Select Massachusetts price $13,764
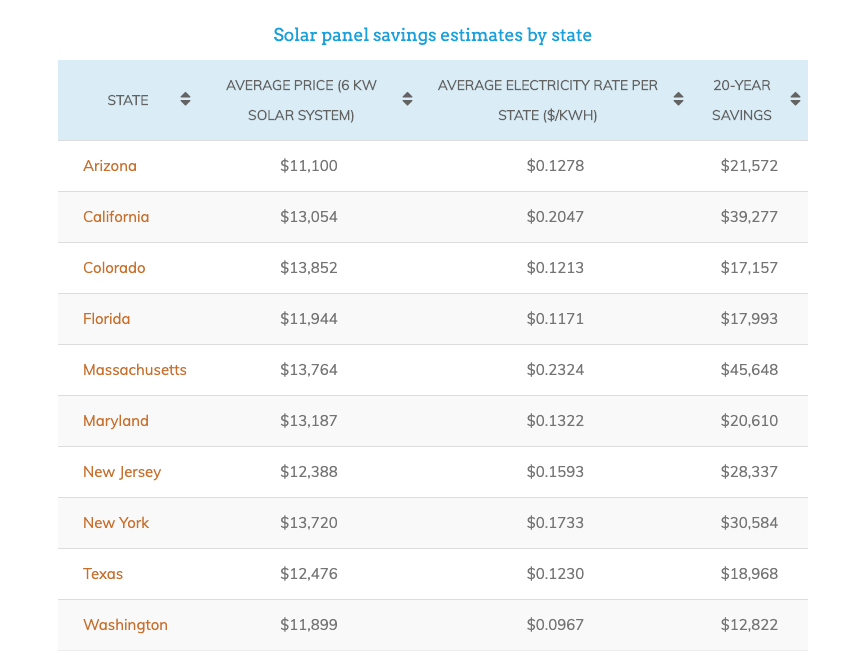This screenshot has height=671, width=863. click(x=309, y=370)
